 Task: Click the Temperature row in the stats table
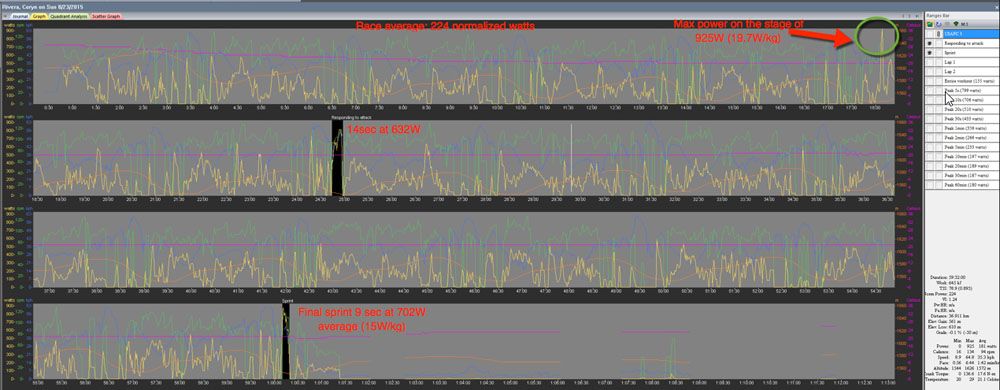pos(962,379)
